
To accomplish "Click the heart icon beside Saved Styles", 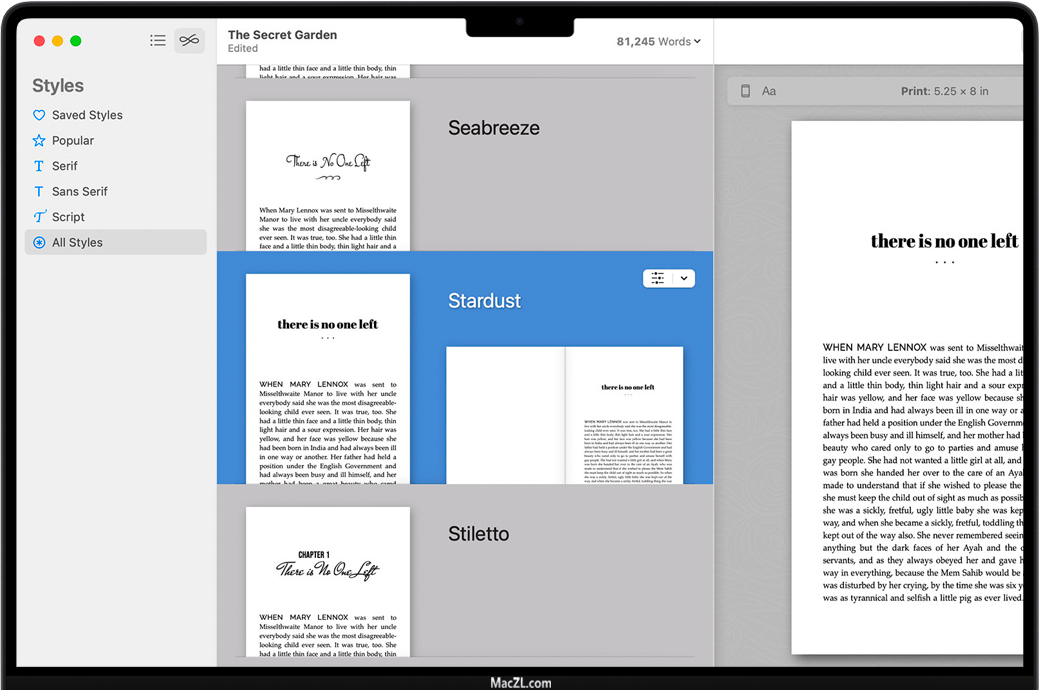I will [x=39, y=115].
